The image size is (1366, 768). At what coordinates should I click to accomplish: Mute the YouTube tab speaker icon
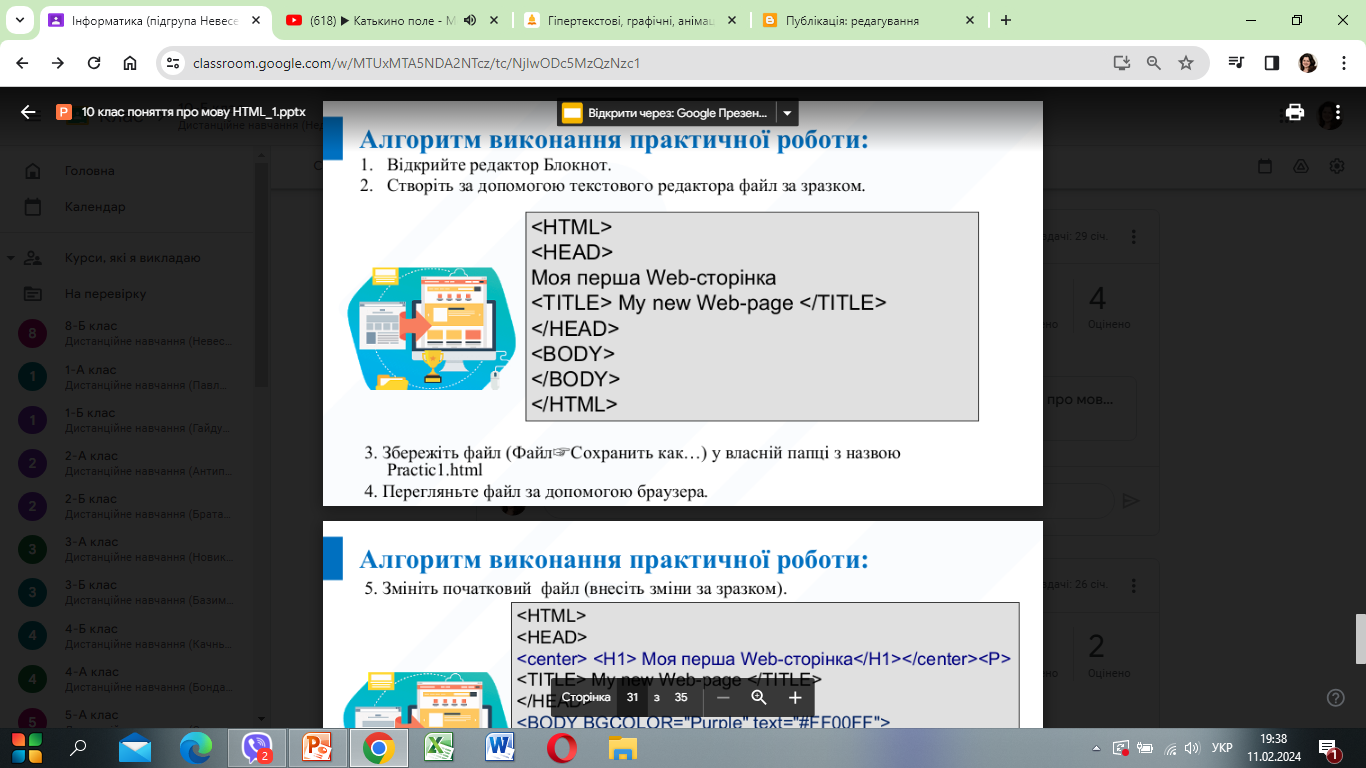470,20
